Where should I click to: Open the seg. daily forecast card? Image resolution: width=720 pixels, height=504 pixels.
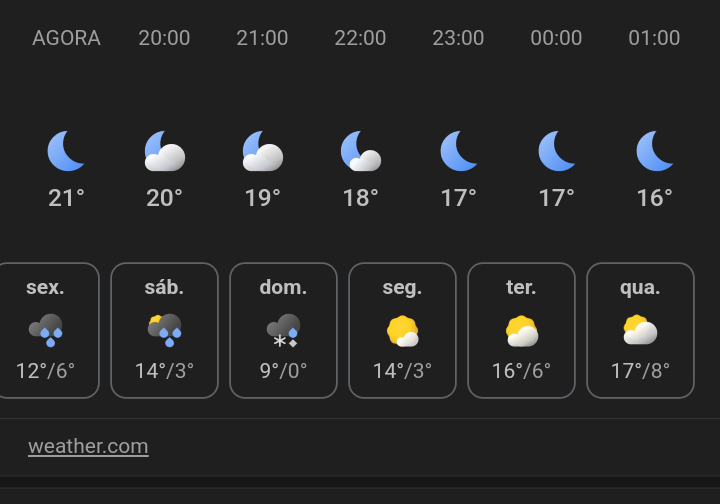[x=402, y=330]
